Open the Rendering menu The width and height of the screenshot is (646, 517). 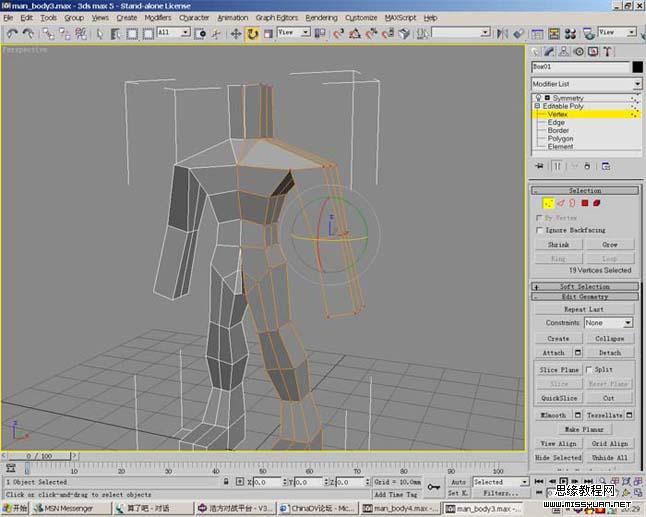click(x=321, y=18)
